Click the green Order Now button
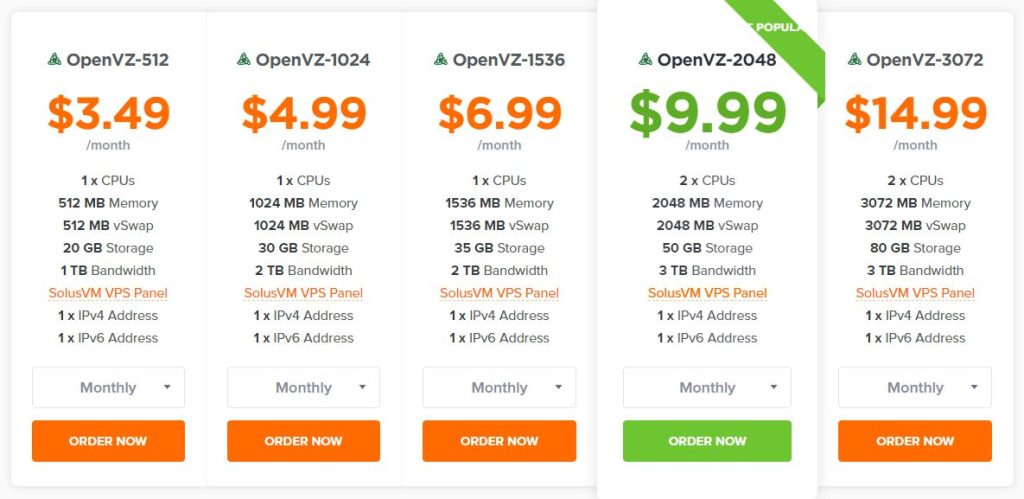This screenshot has height=499, width=1024. coord(707,441)
